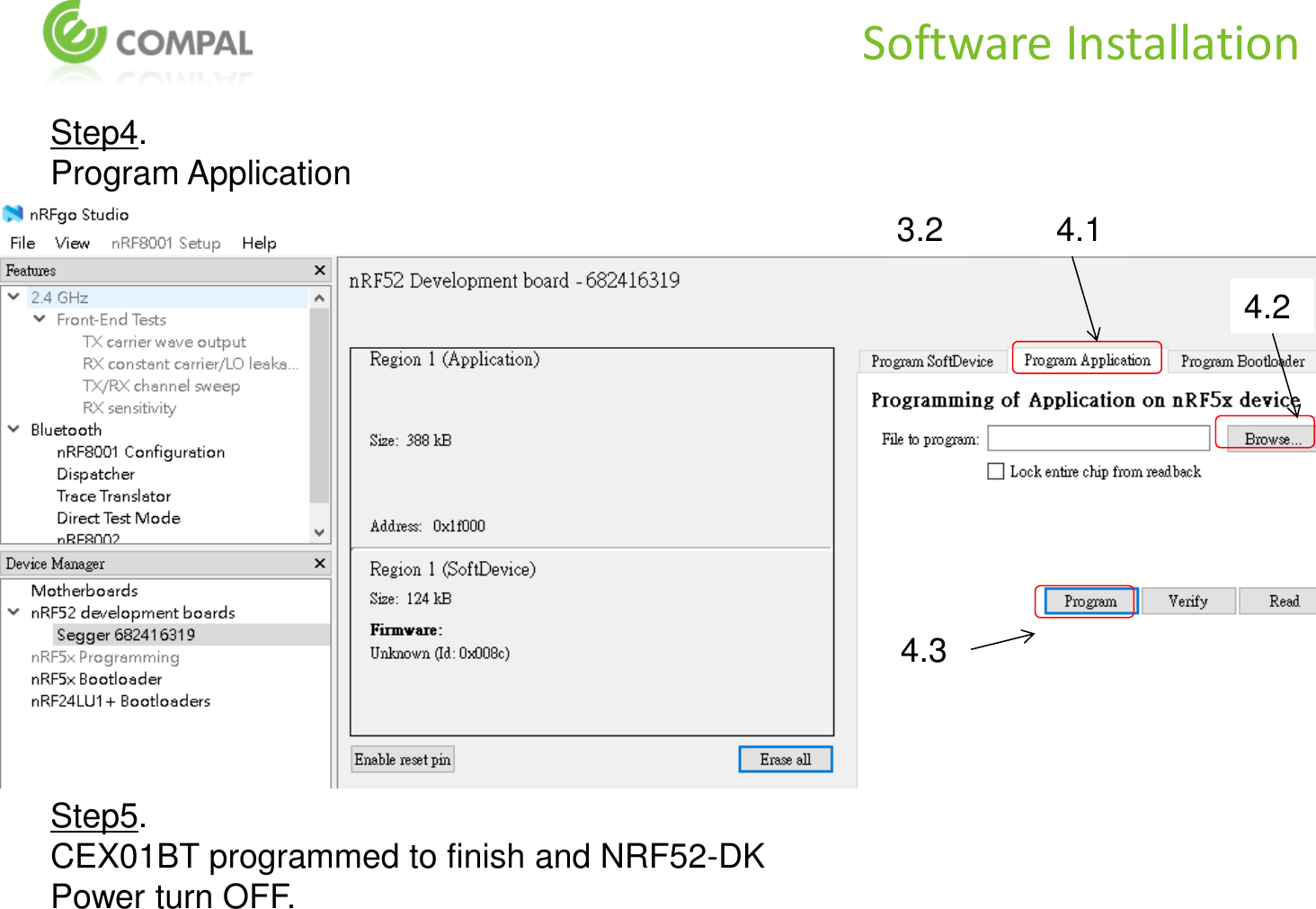Click the Browse button

1271,439
